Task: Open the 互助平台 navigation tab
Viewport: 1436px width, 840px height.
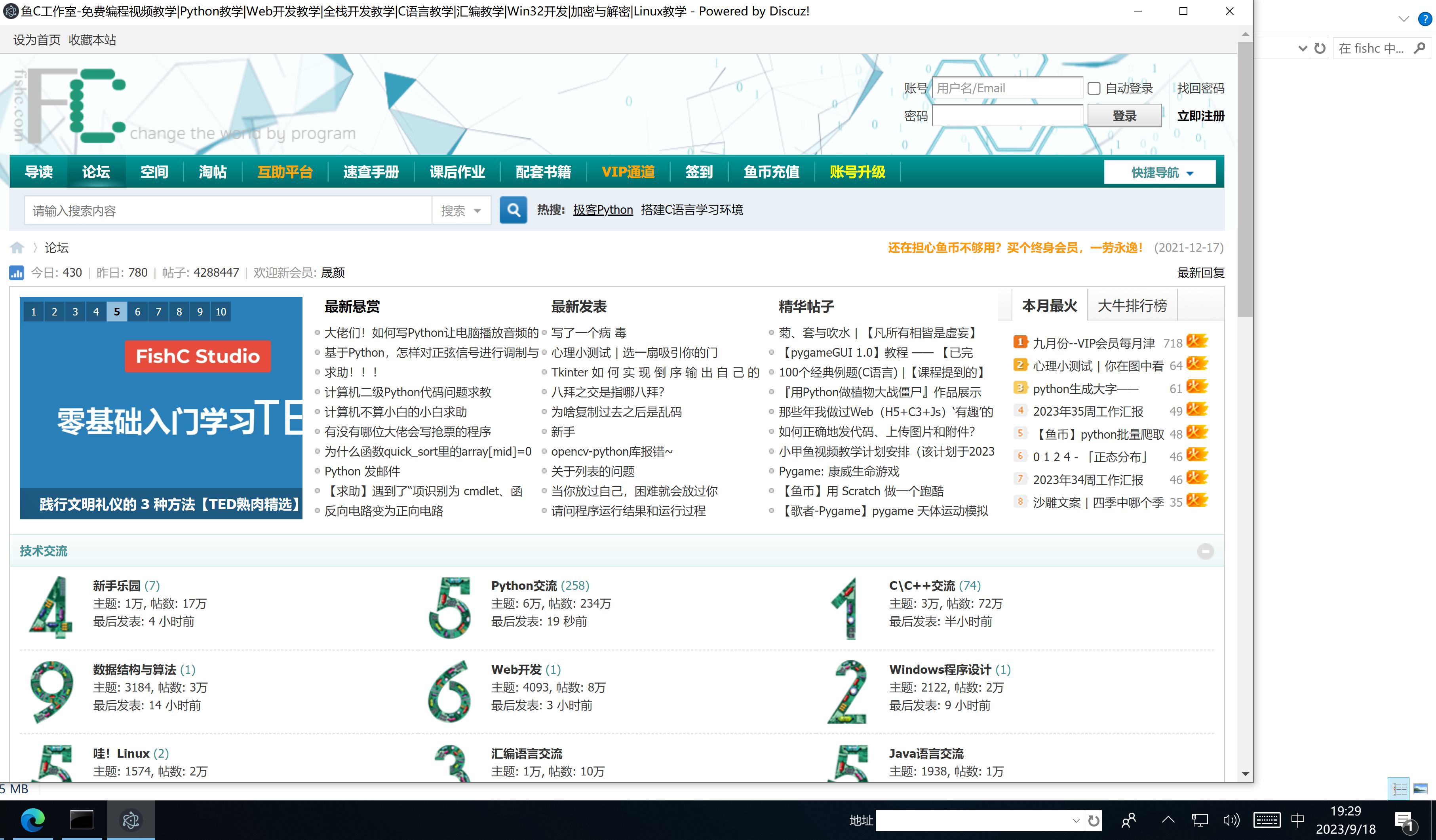Action: point(285,172)
